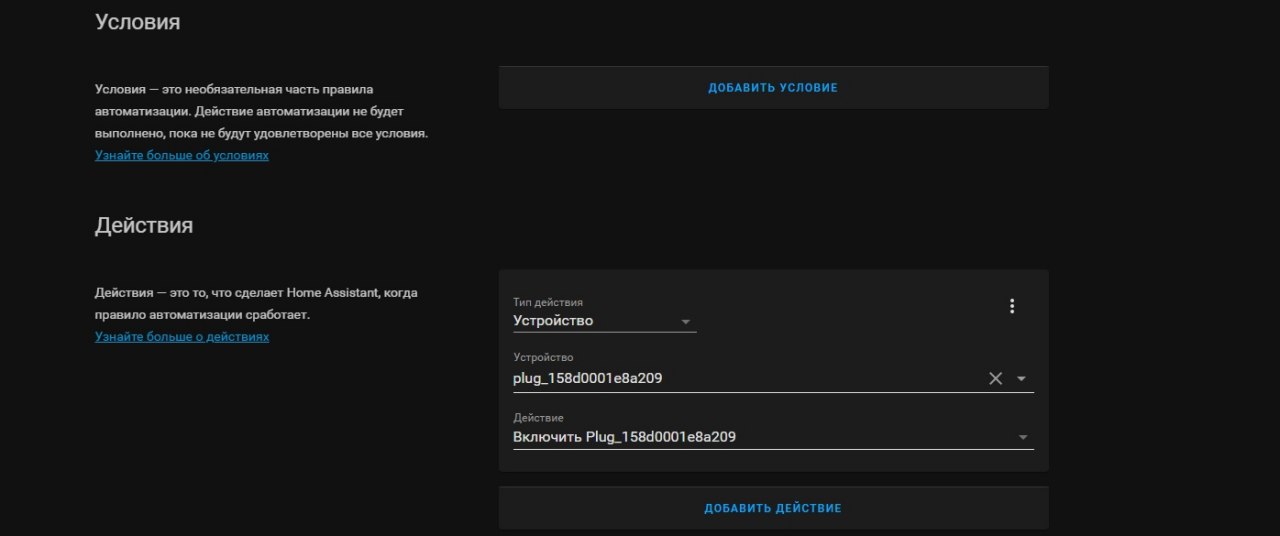Click the Действия section heading
Viewport: 1280px width, 536px height.
[x=144, y=225]
